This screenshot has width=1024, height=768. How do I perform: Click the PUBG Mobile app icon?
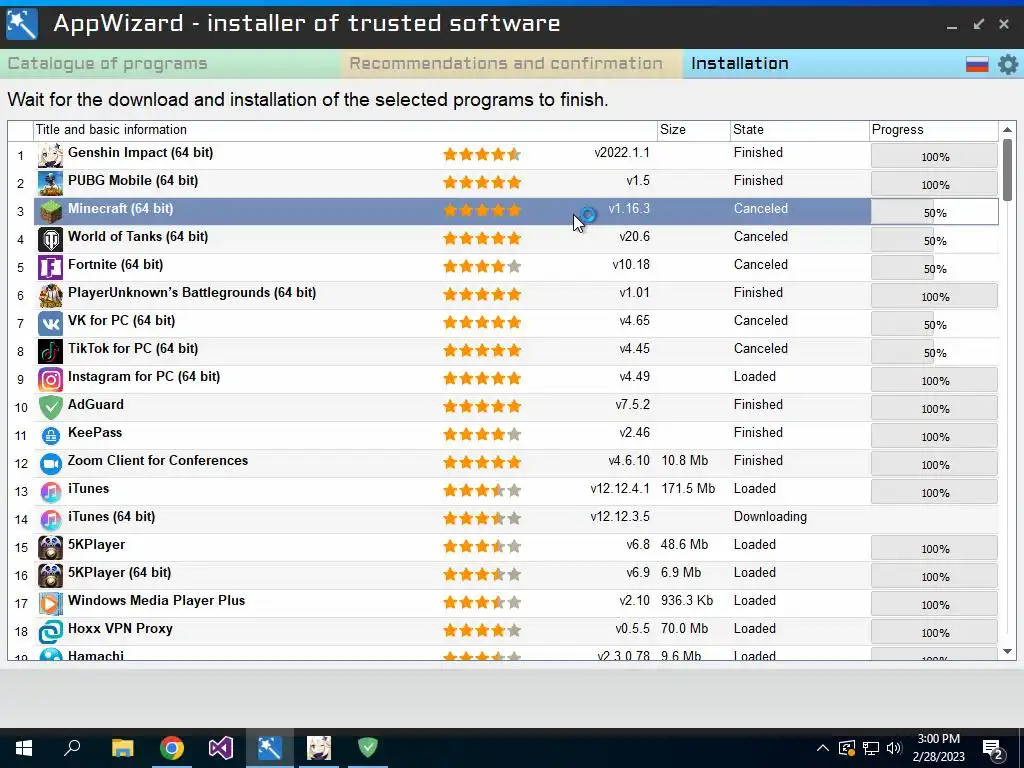[50, 184]
